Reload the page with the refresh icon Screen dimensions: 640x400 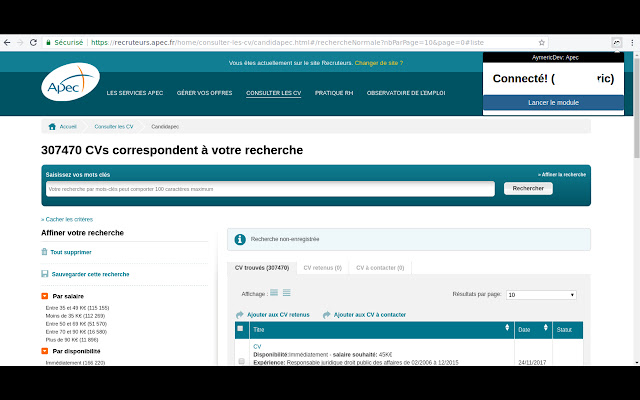(33, 42)
